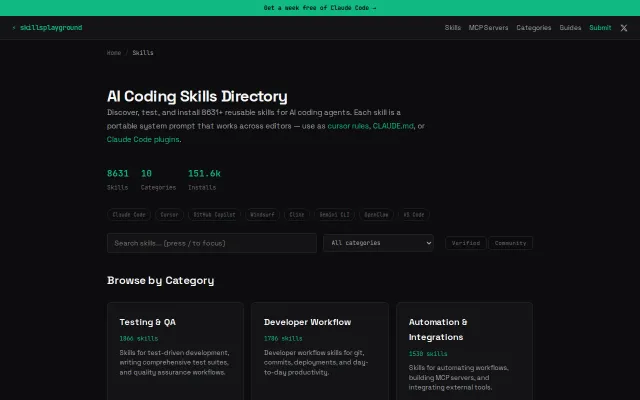The image size is (640, 400).
Task: Open MCP Servers in the top navigation
Action: 488,28
